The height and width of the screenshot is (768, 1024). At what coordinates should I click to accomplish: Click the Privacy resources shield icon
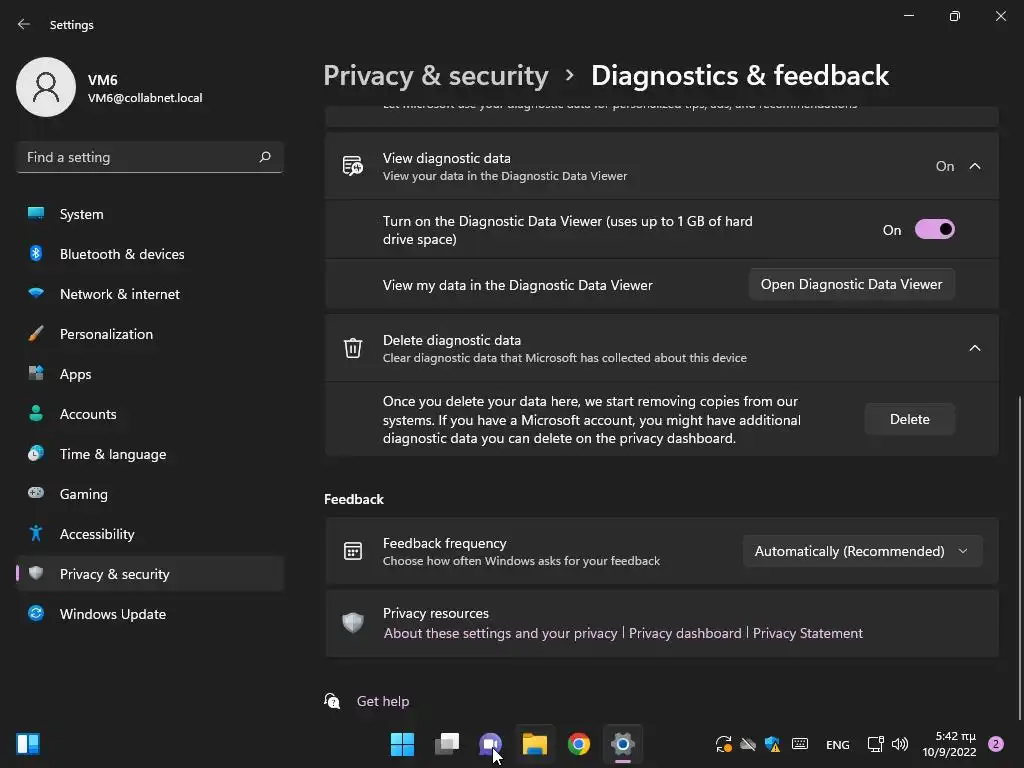pyautogui.click(x=353, y=622)
